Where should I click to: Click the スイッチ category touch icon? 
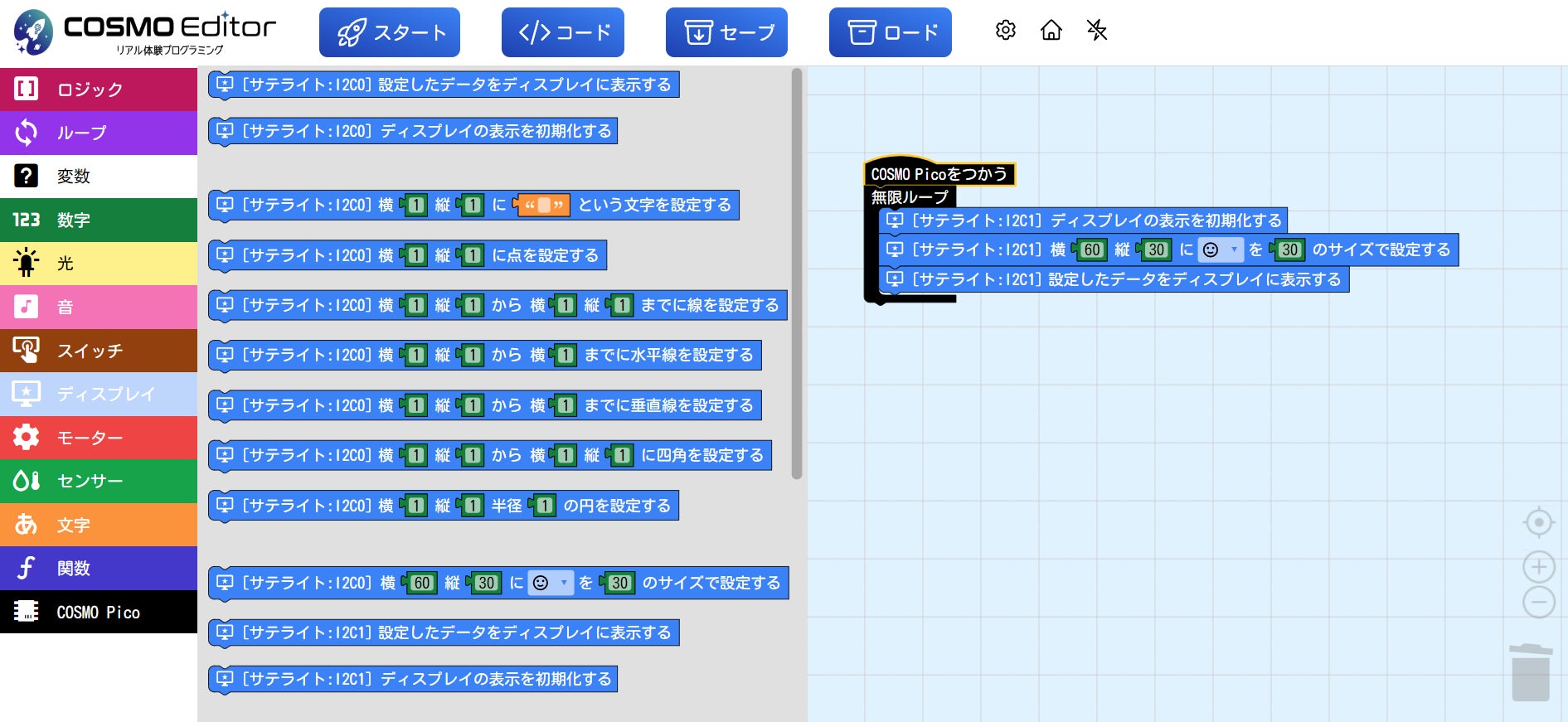[x=27, y=351]
